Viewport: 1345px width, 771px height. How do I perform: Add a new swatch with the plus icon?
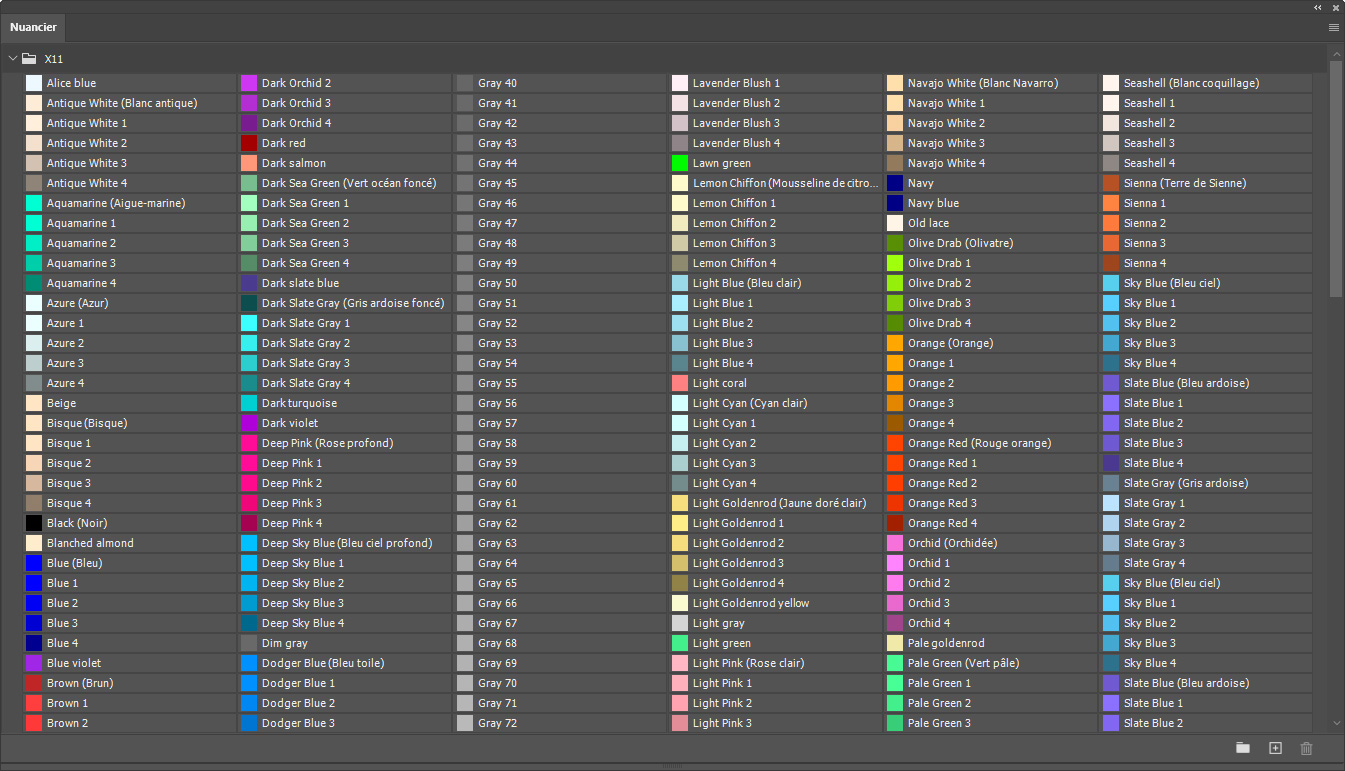click(x=1275, y=747)
